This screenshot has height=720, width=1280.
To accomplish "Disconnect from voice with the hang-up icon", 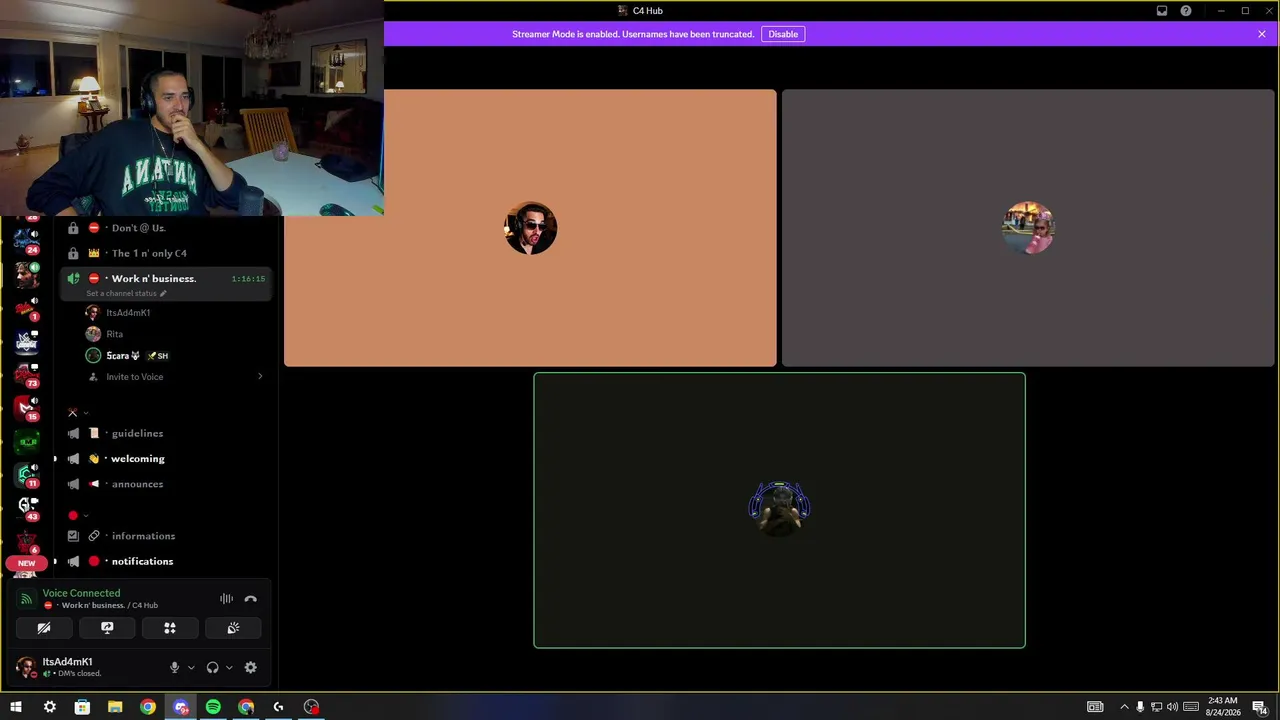I will [251, 599].
